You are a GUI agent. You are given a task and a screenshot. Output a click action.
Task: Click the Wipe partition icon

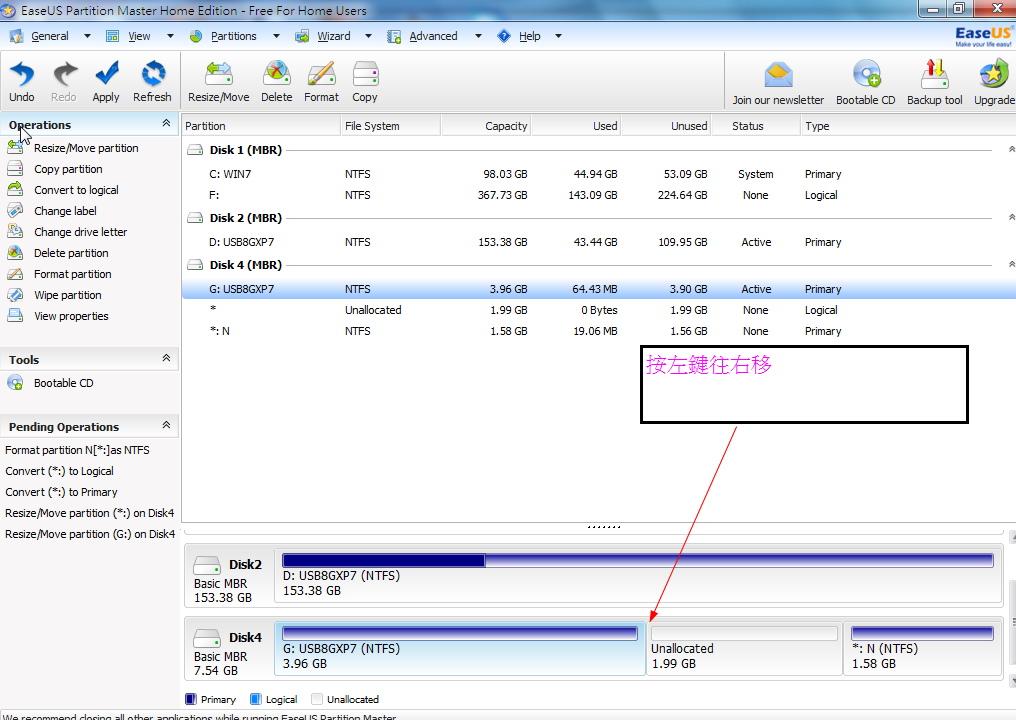tap(15, 295)
